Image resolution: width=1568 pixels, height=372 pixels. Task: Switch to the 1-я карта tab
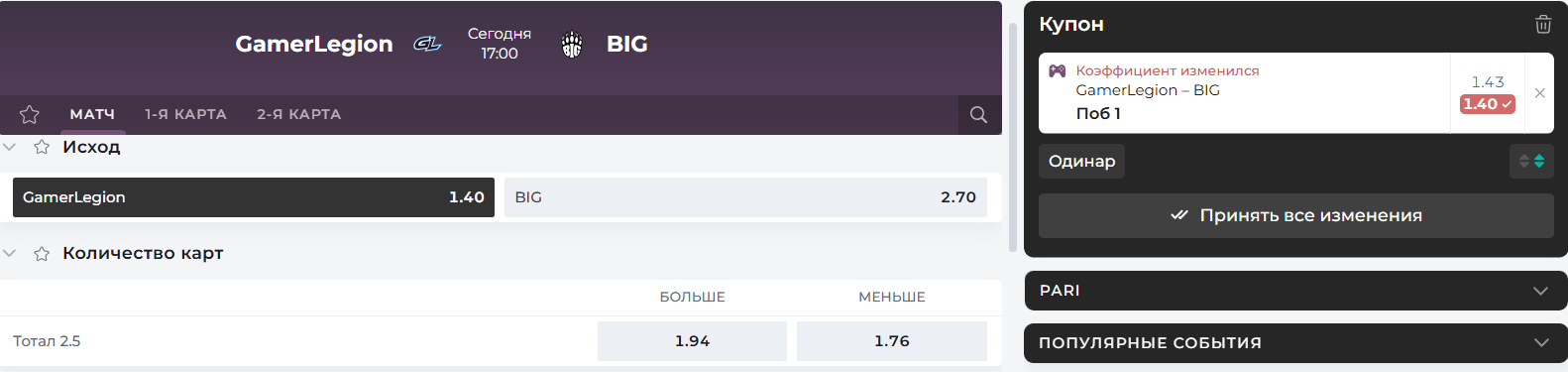coord(185,114)
